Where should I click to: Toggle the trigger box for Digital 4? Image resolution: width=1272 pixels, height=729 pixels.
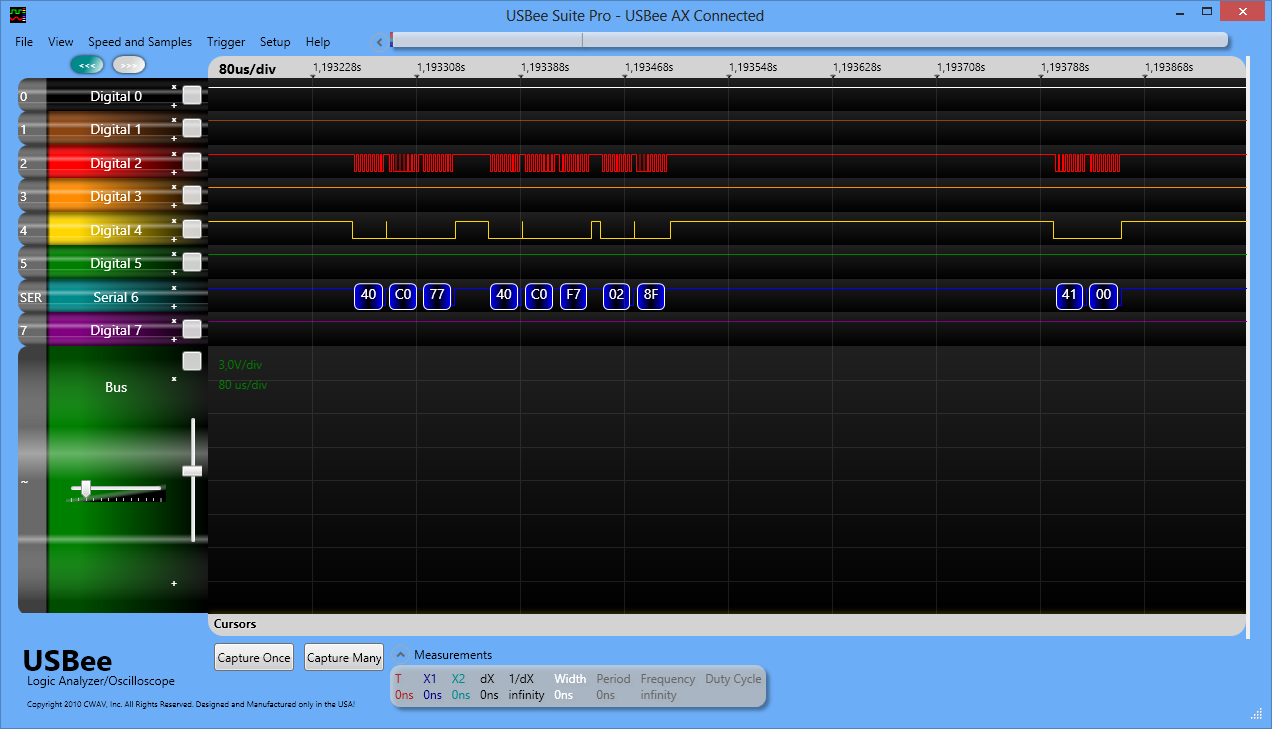(x=192, y=229)
